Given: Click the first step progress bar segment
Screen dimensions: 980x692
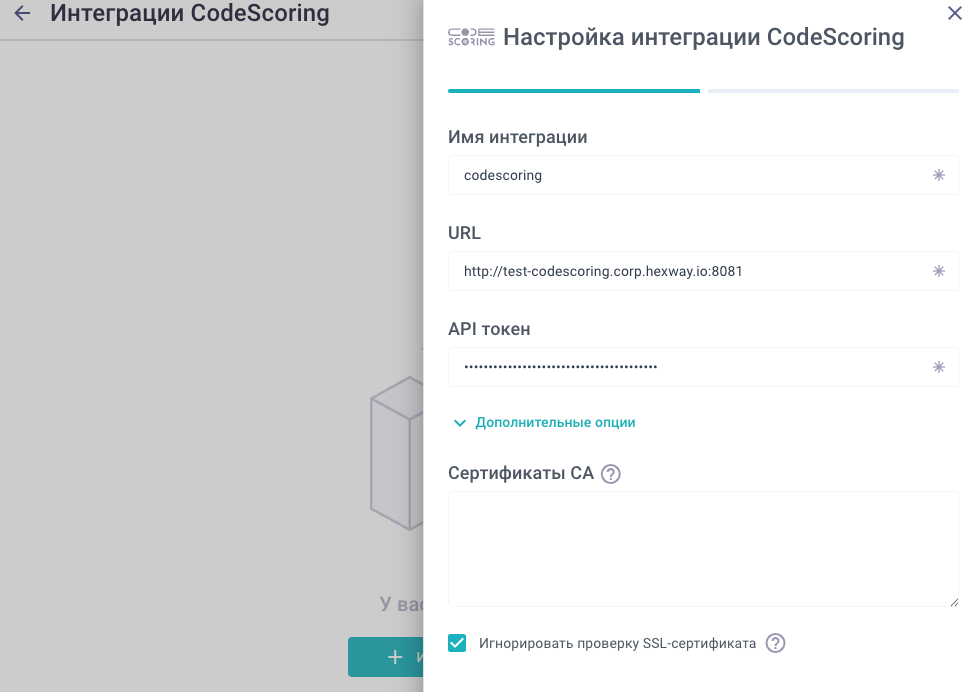Looking at the screenshot, I should tap(574, 91).
